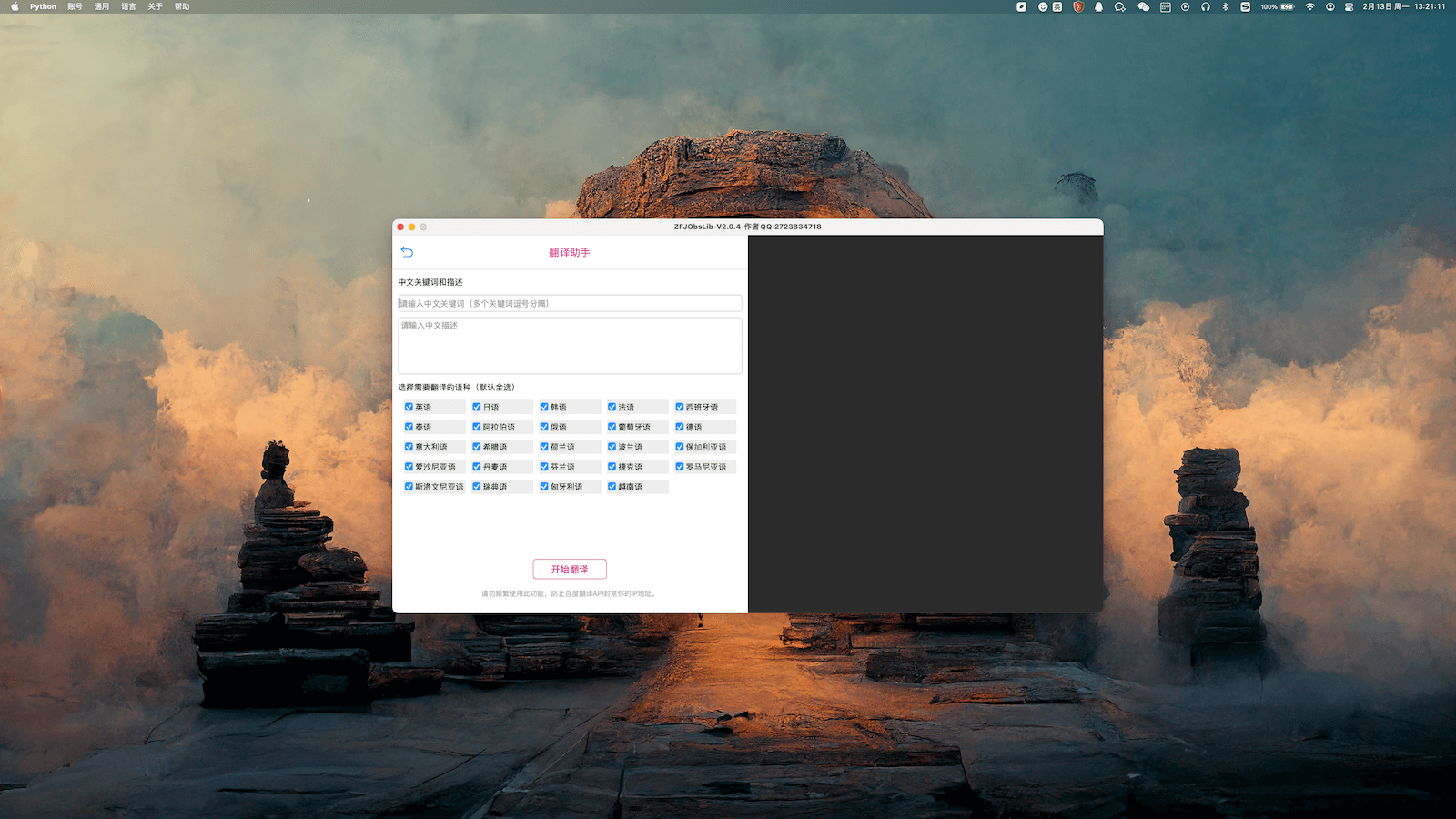Open the Control Center icon

tap(1350, 6)
